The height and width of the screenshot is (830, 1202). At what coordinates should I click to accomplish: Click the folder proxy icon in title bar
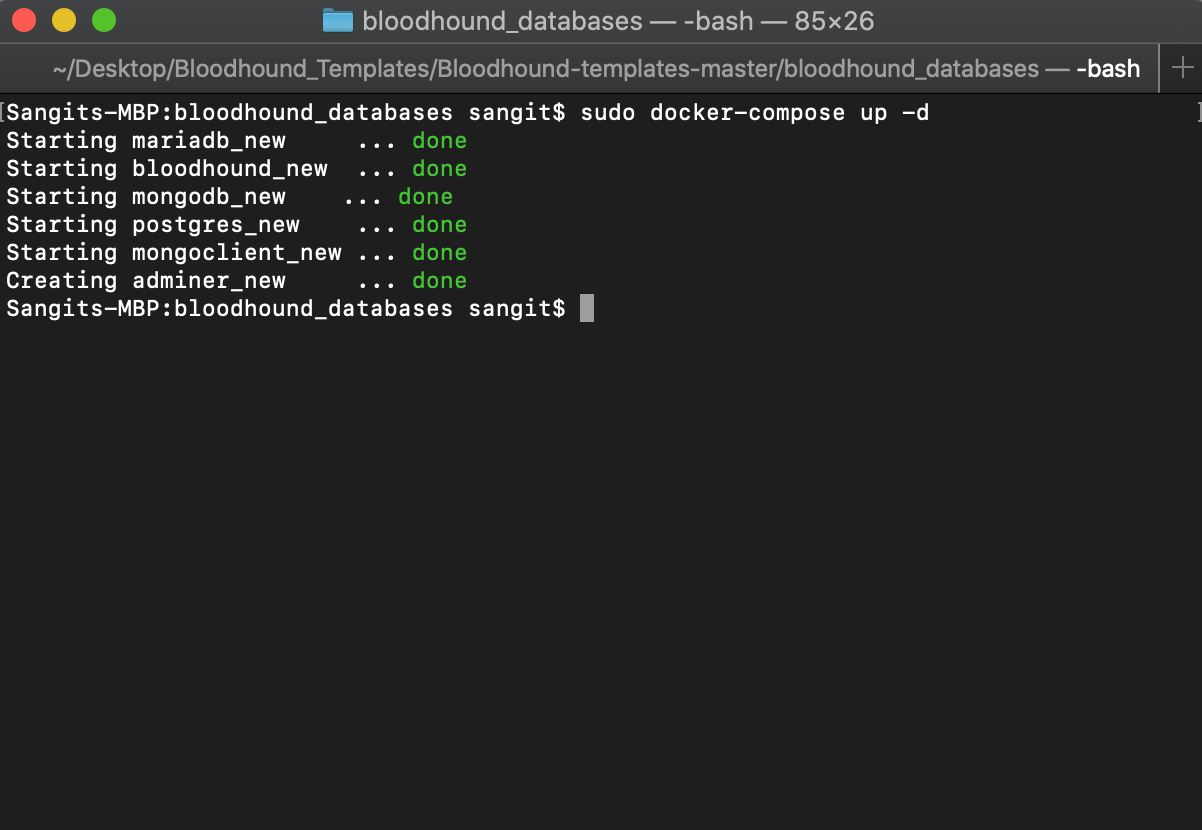coord(338,21)
